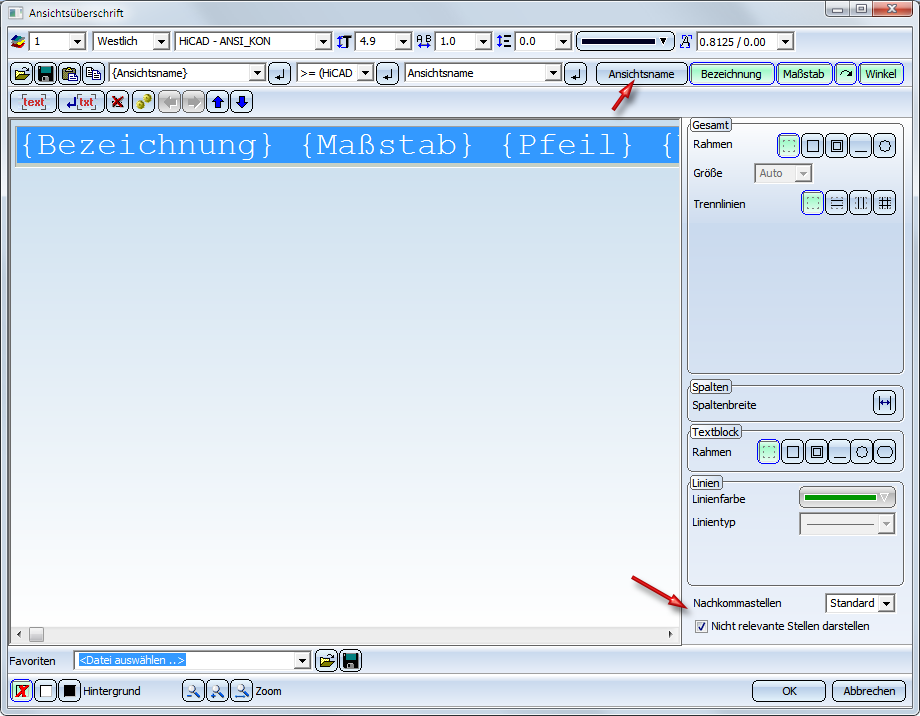Click the paste clipboard icon
Viewport: 920px width, 716px height.
point(69,73)
